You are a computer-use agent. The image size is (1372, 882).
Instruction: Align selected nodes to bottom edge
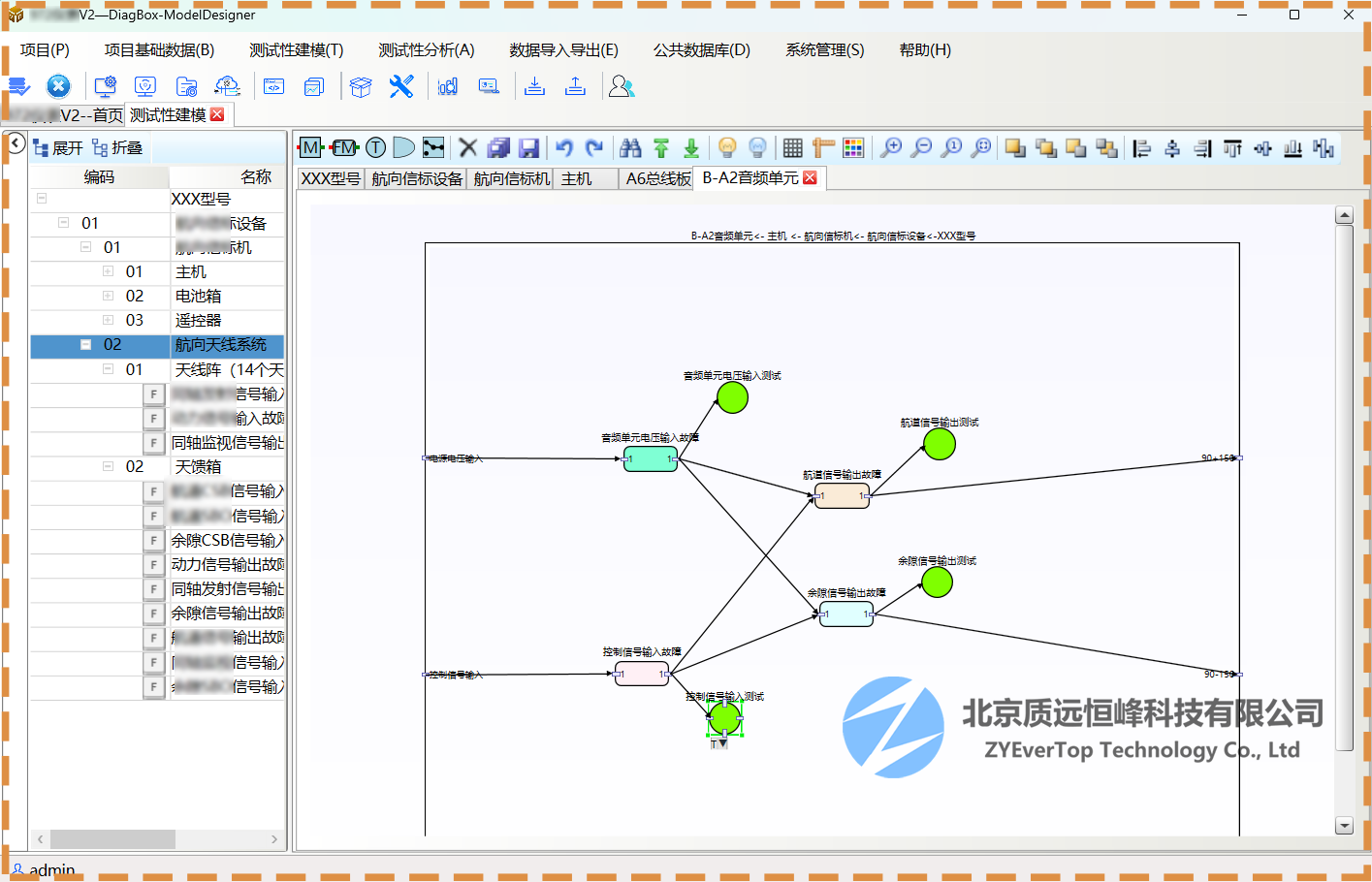pos(1292,147)
